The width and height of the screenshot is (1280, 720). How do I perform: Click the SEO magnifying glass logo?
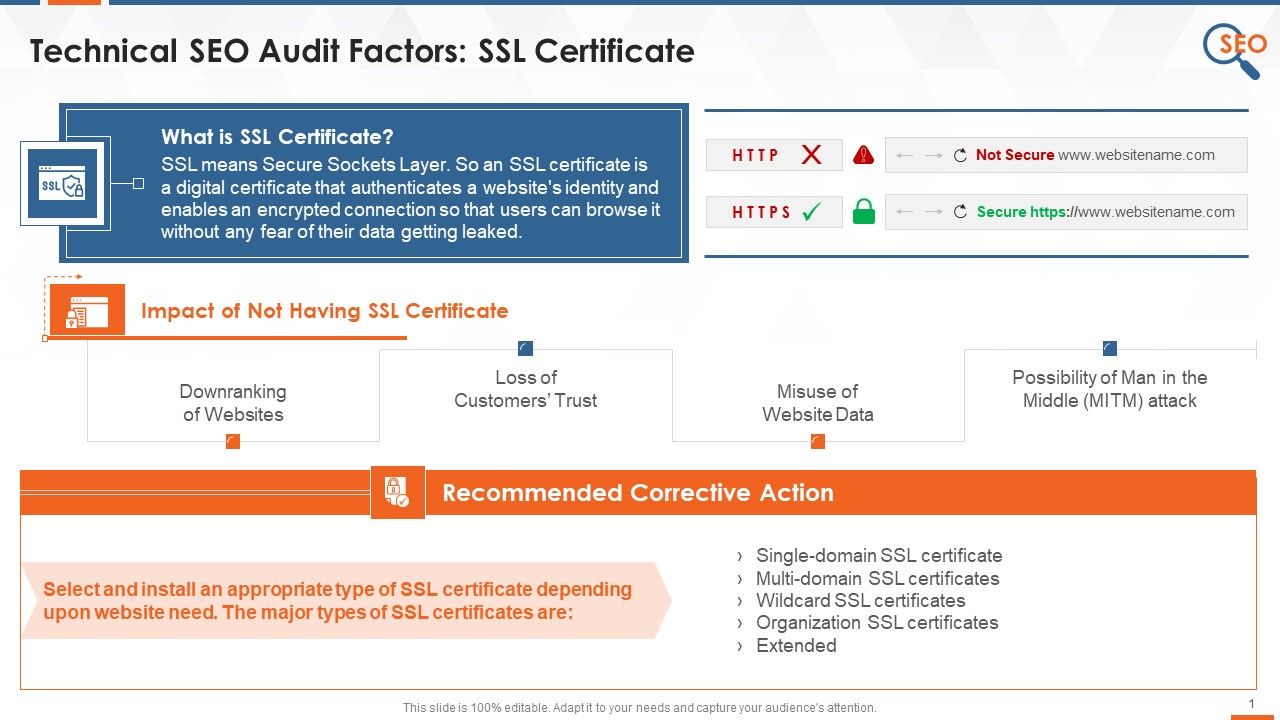point(1234,50)
